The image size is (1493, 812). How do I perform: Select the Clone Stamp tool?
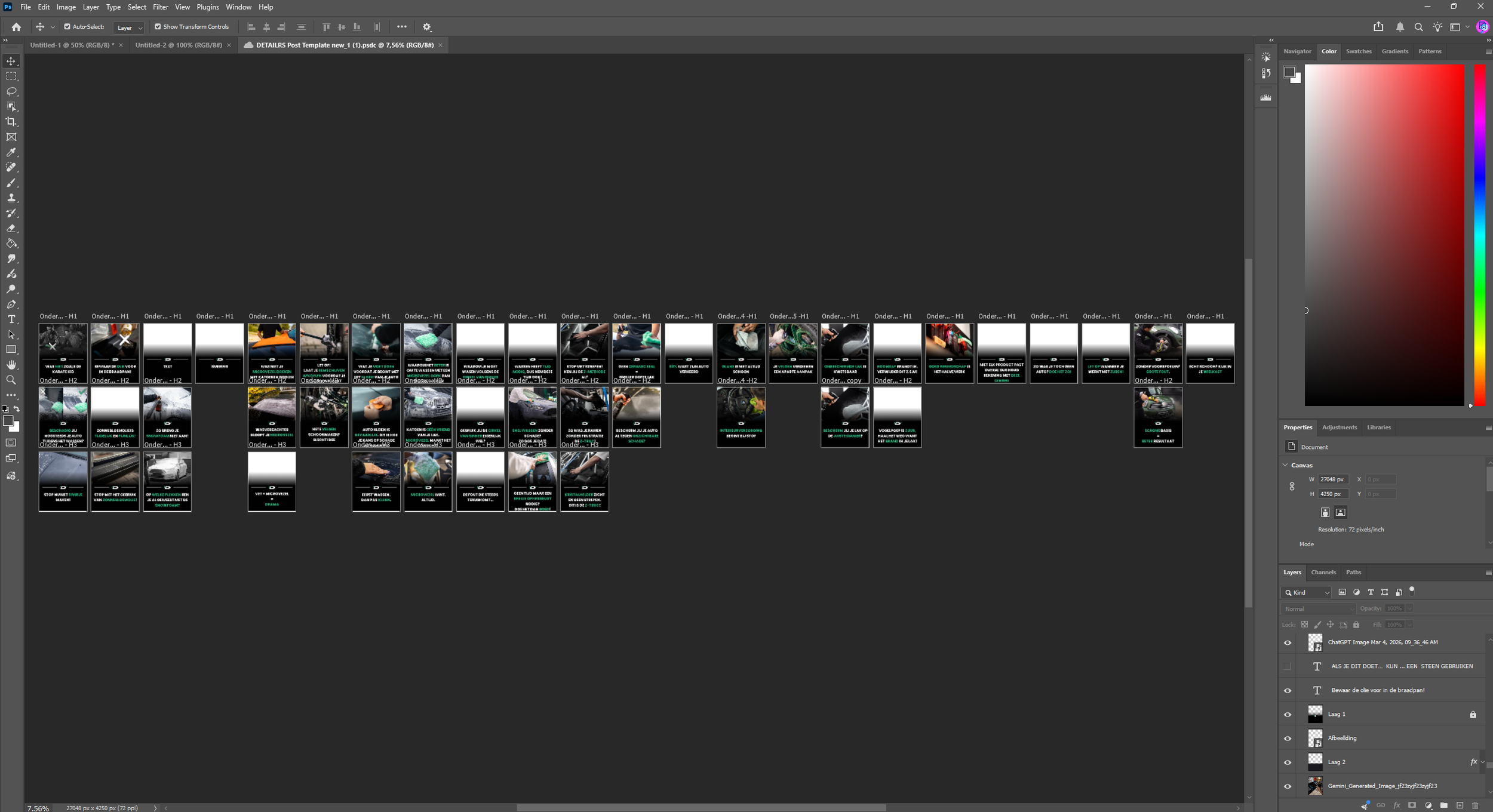tap(11, 198)
